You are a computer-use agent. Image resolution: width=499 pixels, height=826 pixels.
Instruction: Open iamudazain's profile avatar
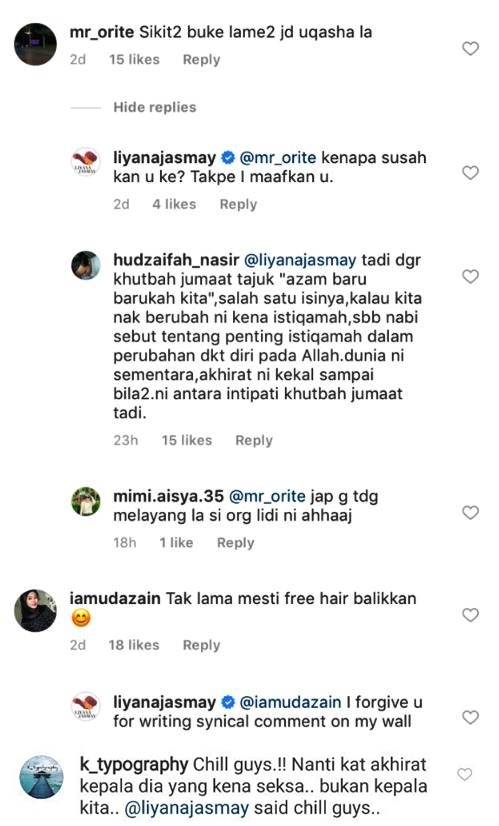tap(35, 611)
